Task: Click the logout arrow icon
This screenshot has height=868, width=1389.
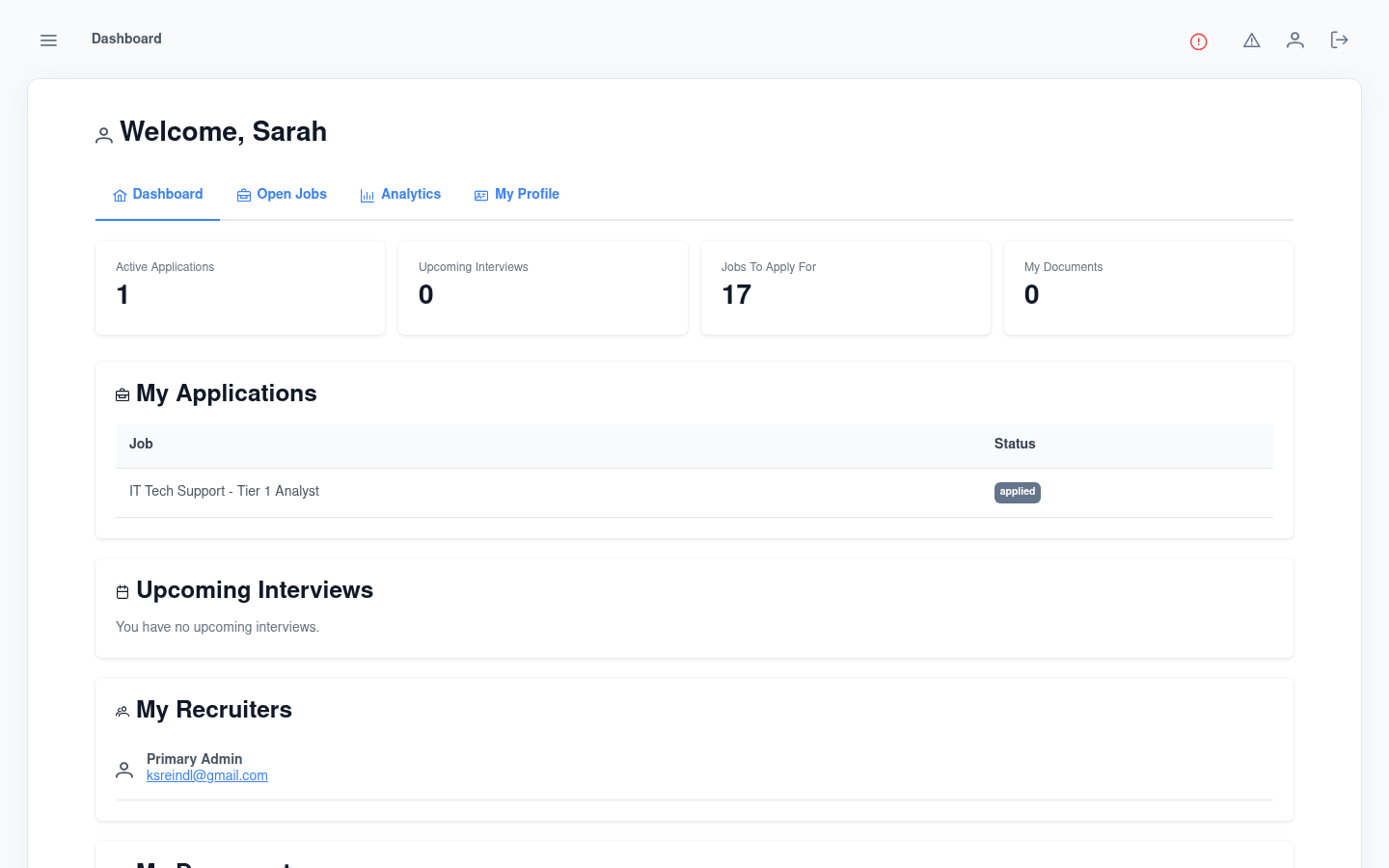Action: pos(1339,40)
